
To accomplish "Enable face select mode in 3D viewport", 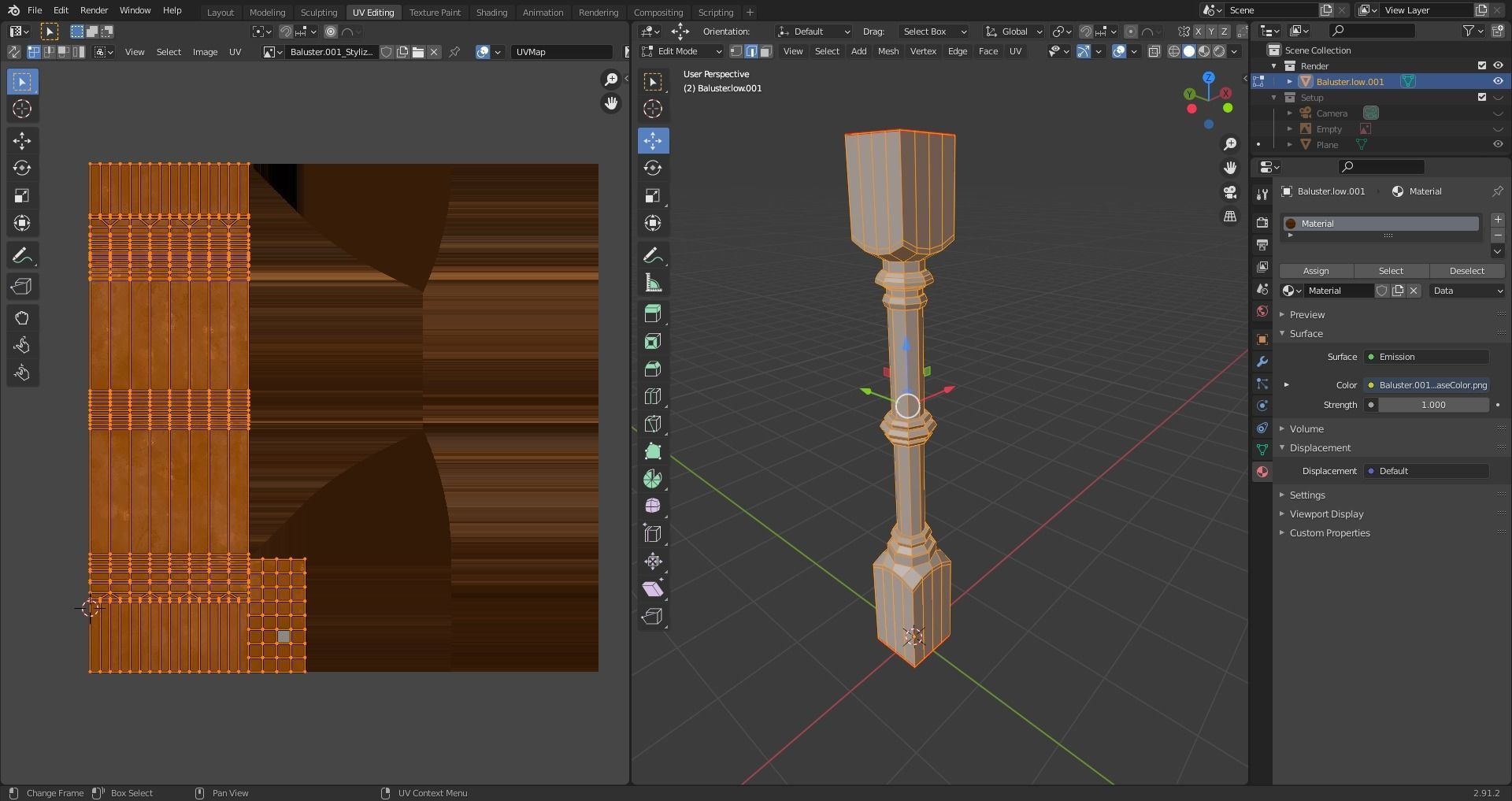I will (x=766, y=51).
